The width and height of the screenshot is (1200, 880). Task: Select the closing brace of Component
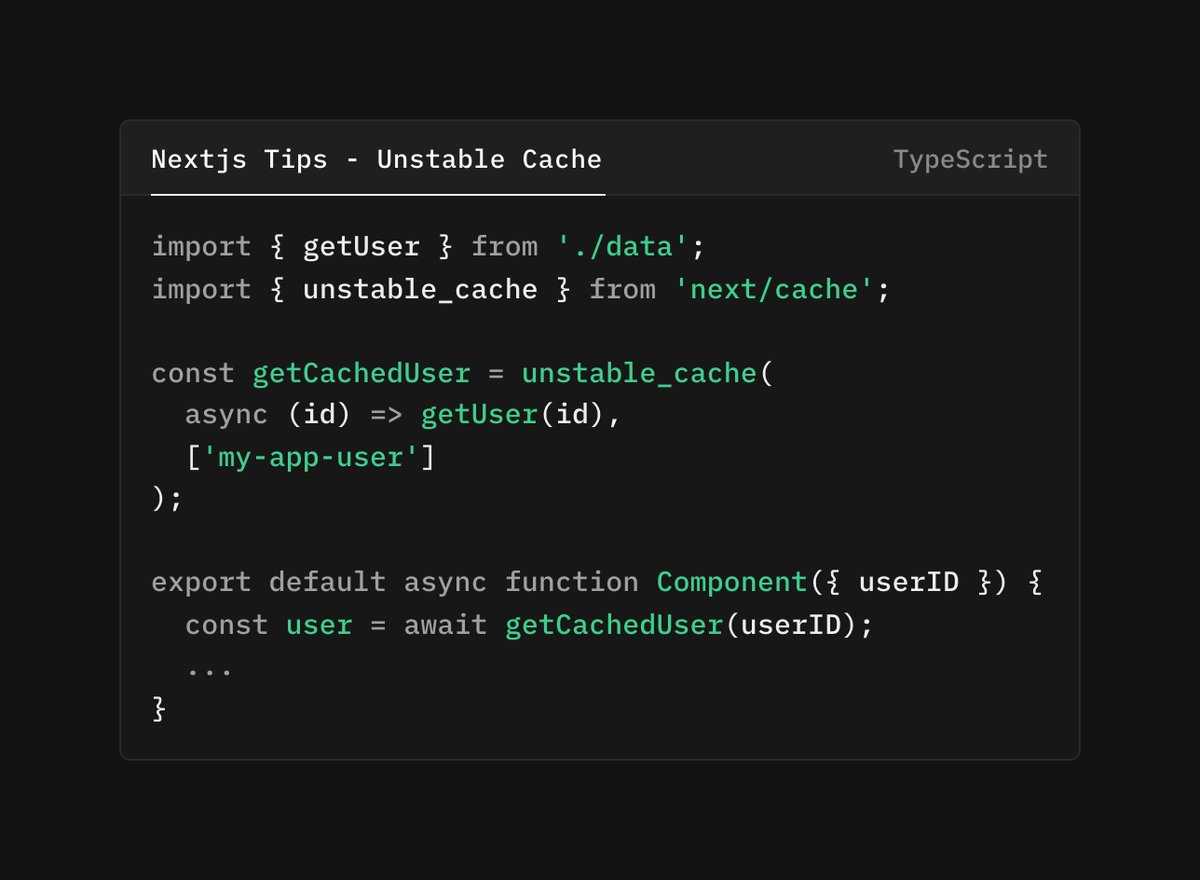(157, 708)
